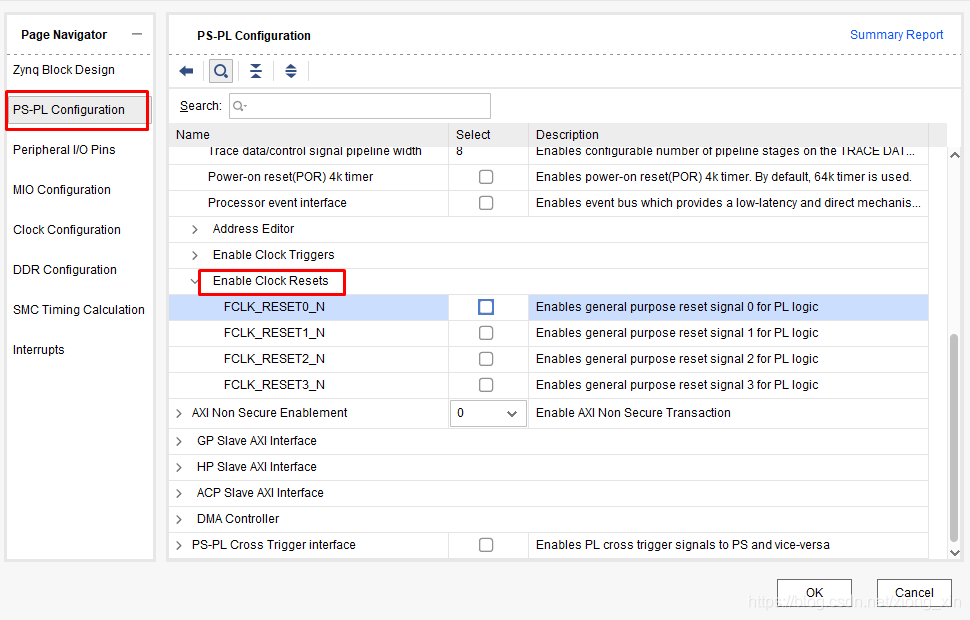
Task: Select the 'Power-on reset(POR) 4k timer' row
Action: [548, 177]
